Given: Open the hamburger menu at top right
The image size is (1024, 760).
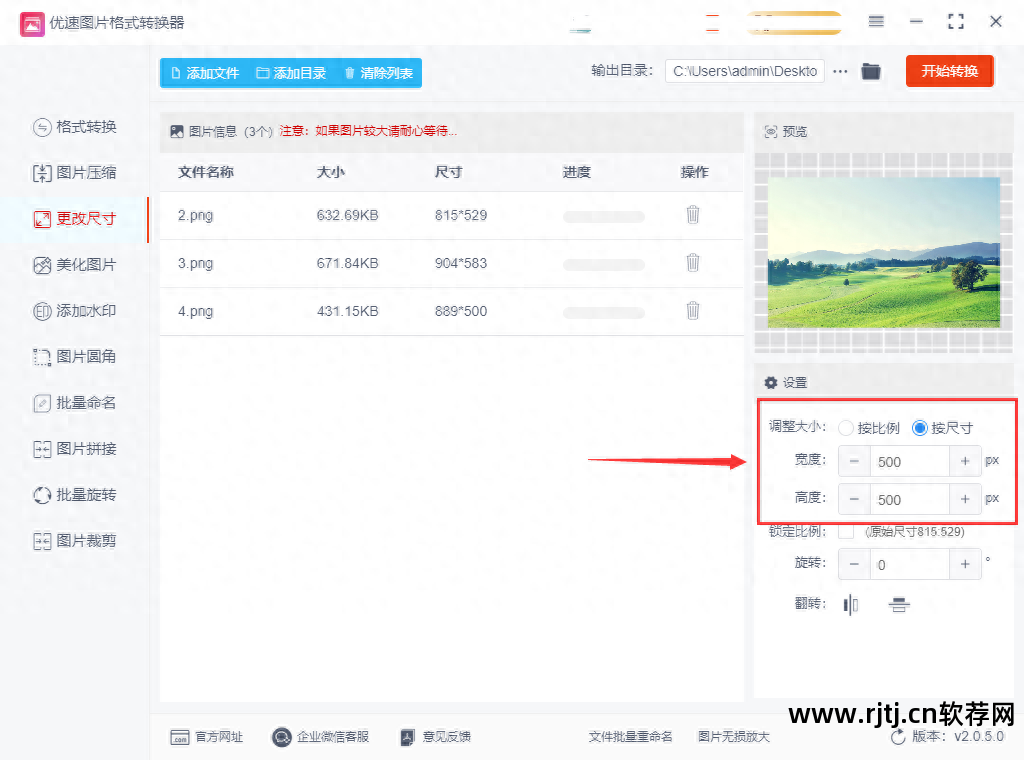Looking at the screenshot, I should [875, 22].
